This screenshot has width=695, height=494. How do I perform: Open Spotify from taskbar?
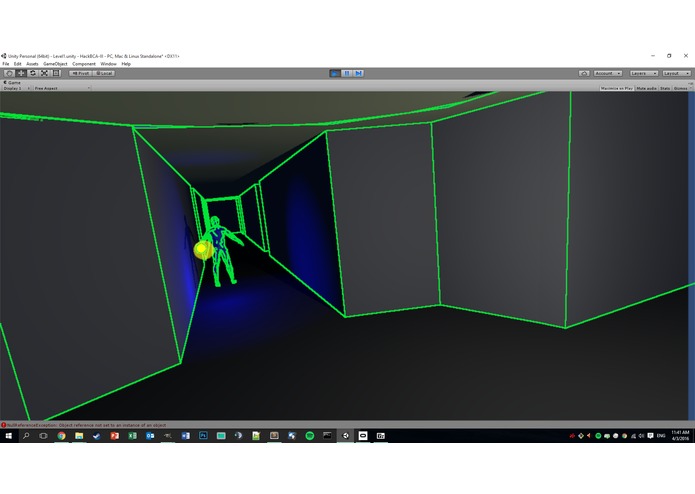point(309,436)
